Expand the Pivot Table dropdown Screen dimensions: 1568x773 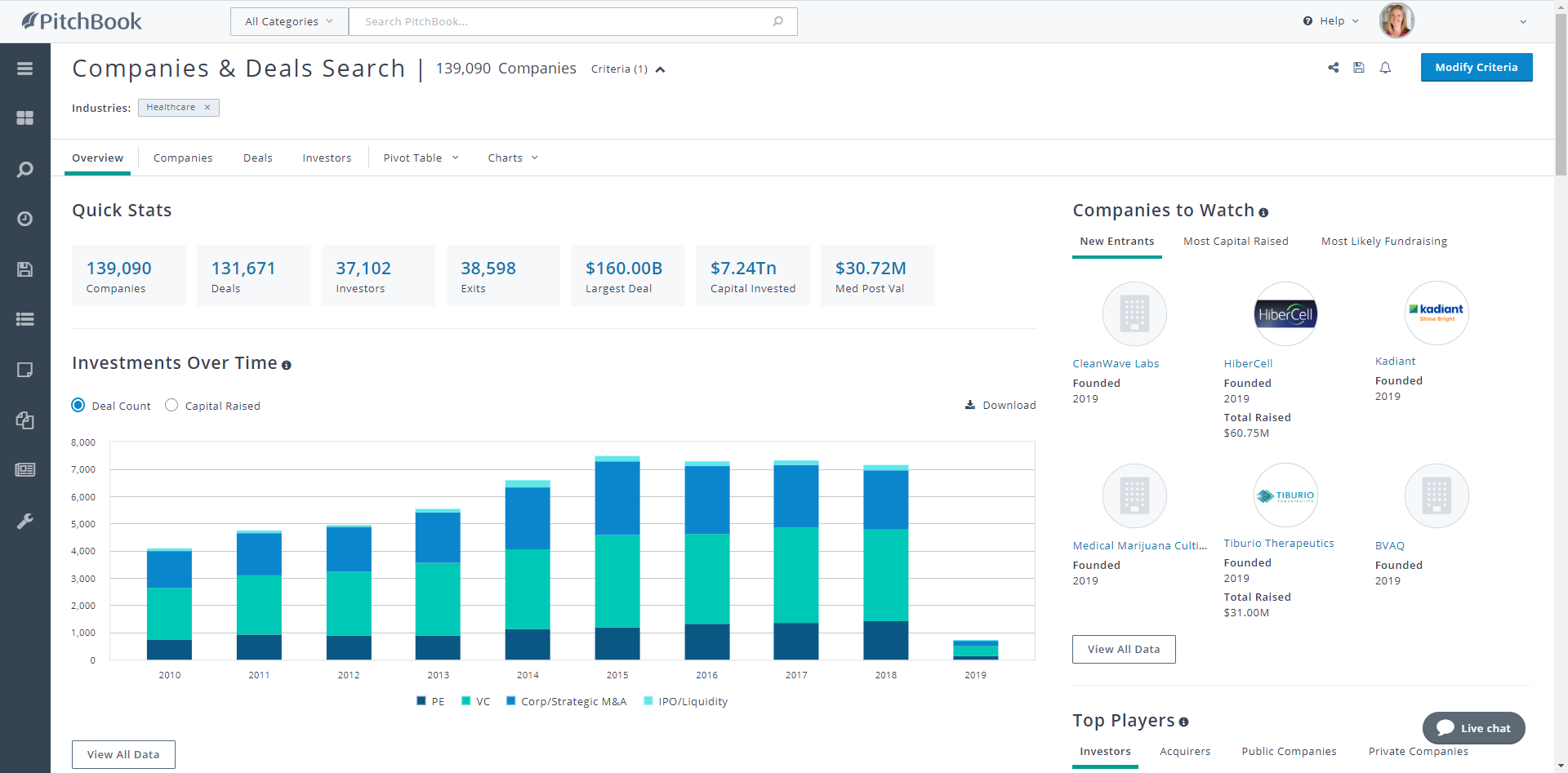(421, 158)
